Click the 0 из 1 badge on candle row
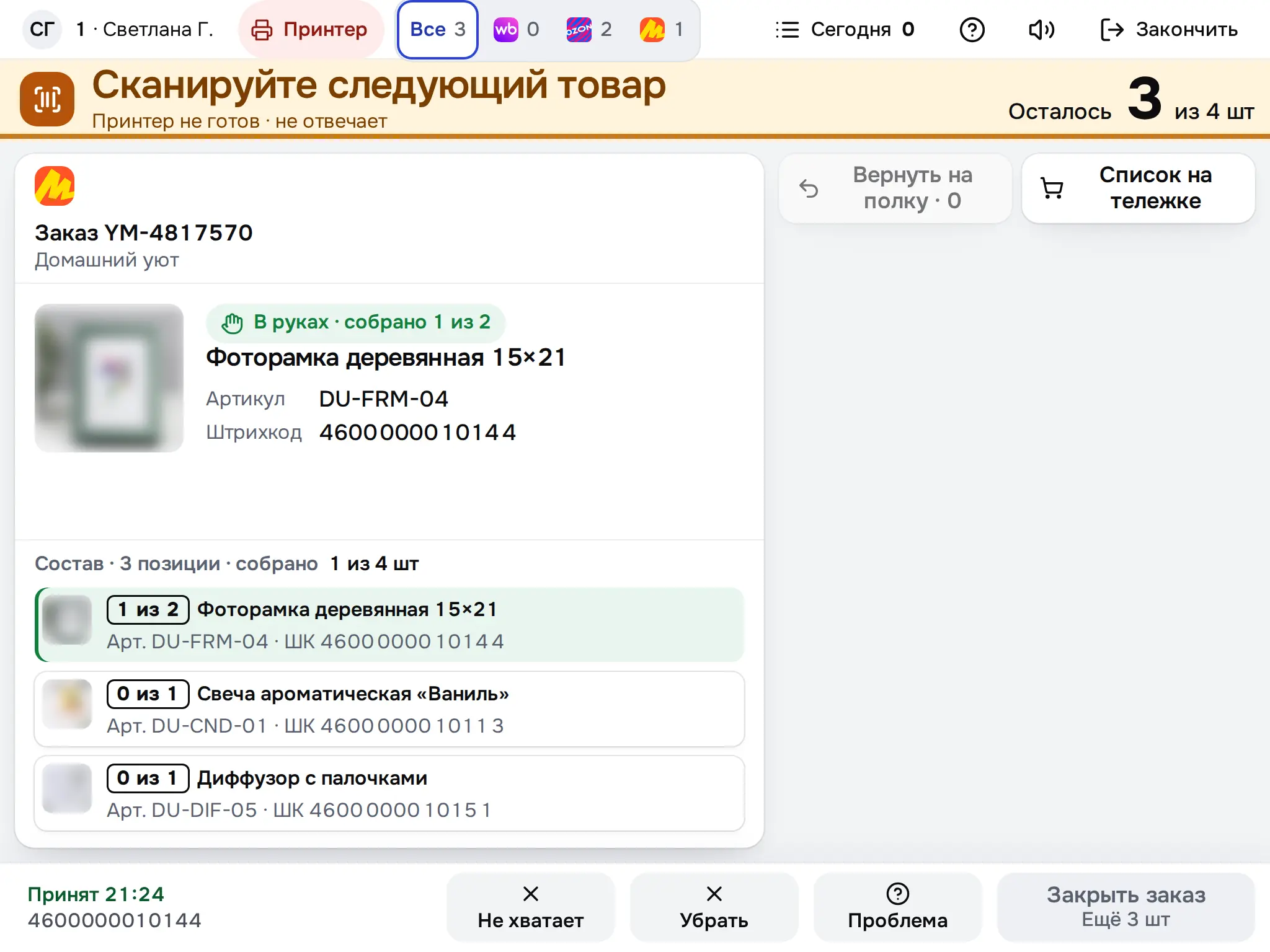Viewport: 1270px width, 952px height. 148,694
